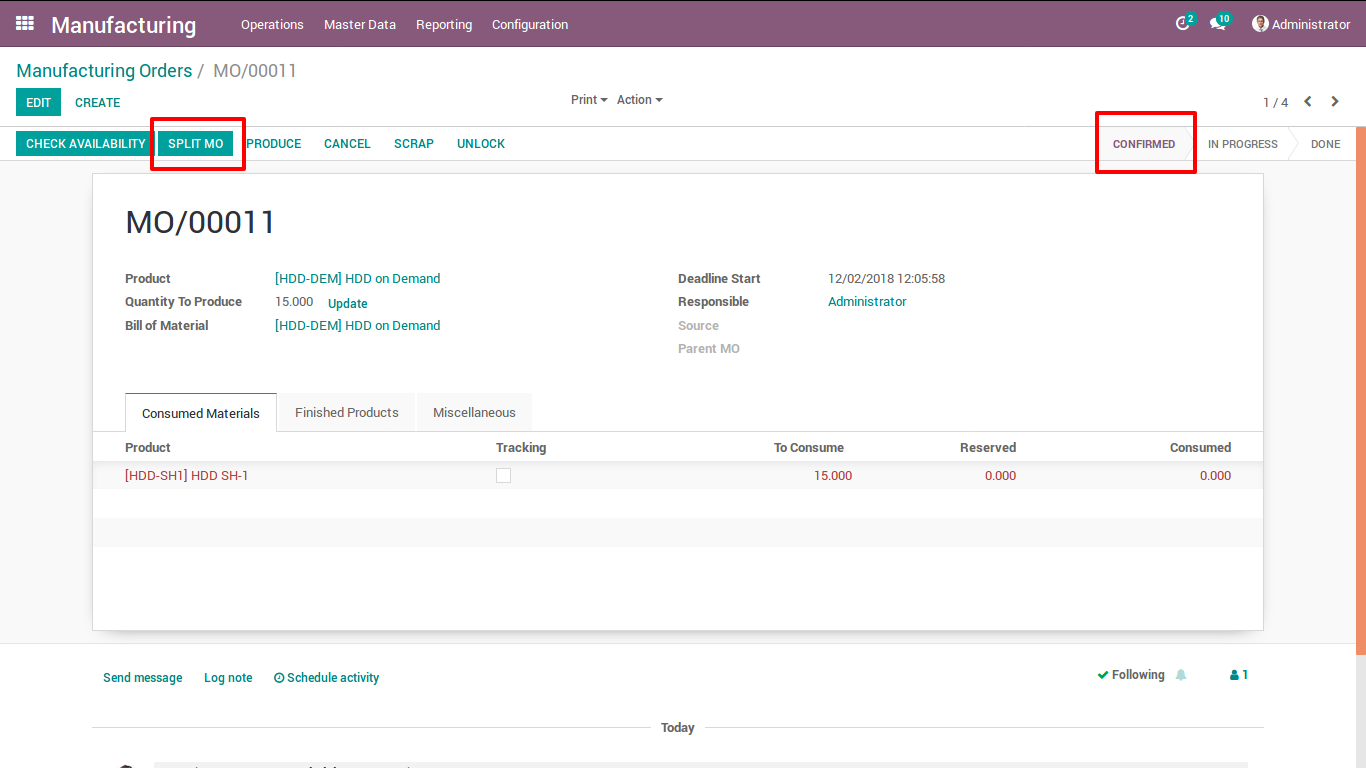This screenshot has width=1366, height=768.
Task: Select the IN PROGRESS status stage
Action: point(1242,144)
